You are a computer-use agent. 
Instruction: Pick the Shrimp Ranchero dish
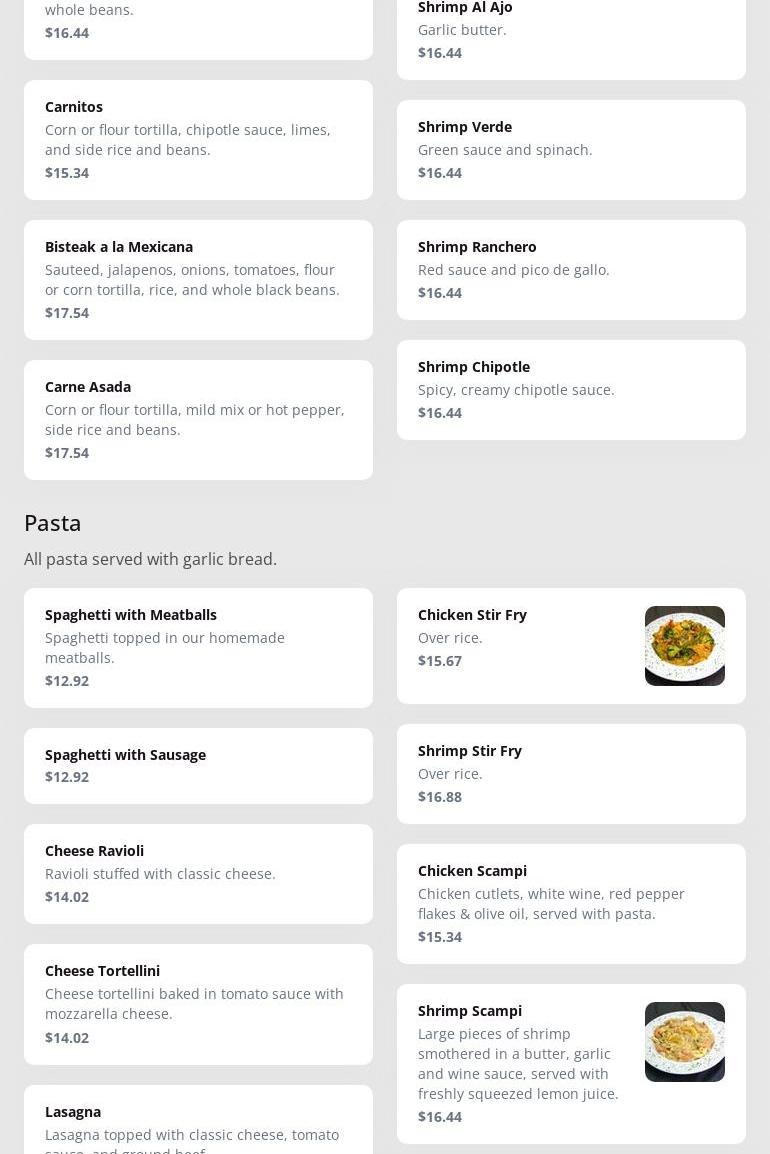pos(571,270)
